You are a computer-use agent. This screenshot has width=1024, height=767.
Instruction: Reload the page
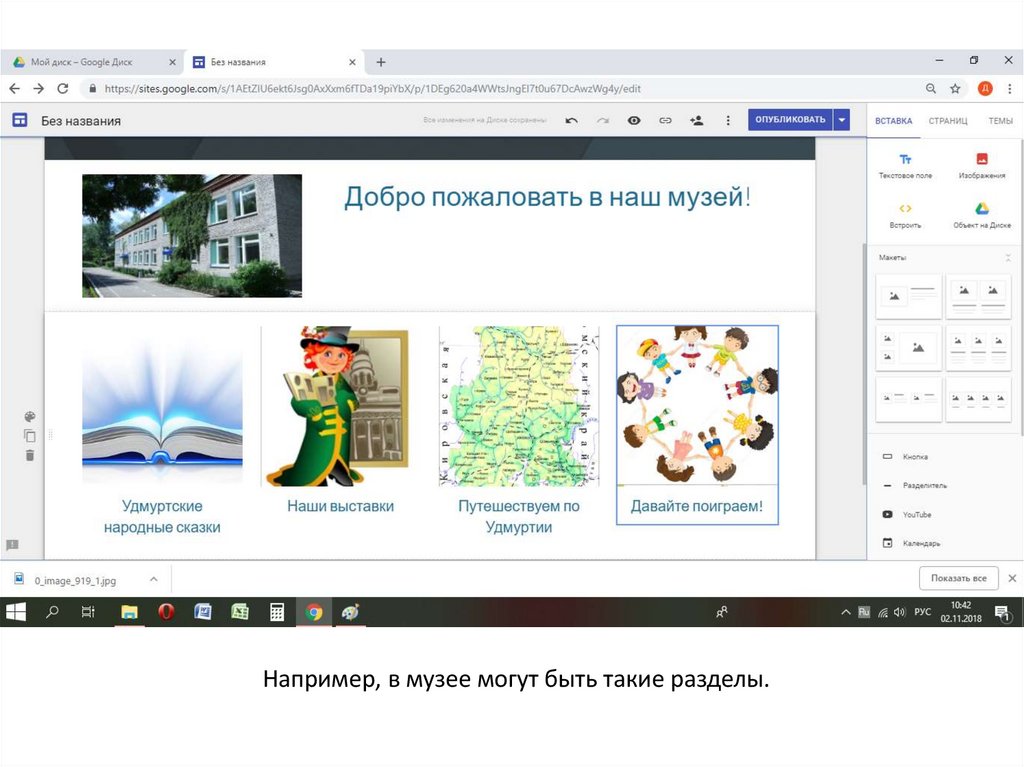tap(63, 88)
